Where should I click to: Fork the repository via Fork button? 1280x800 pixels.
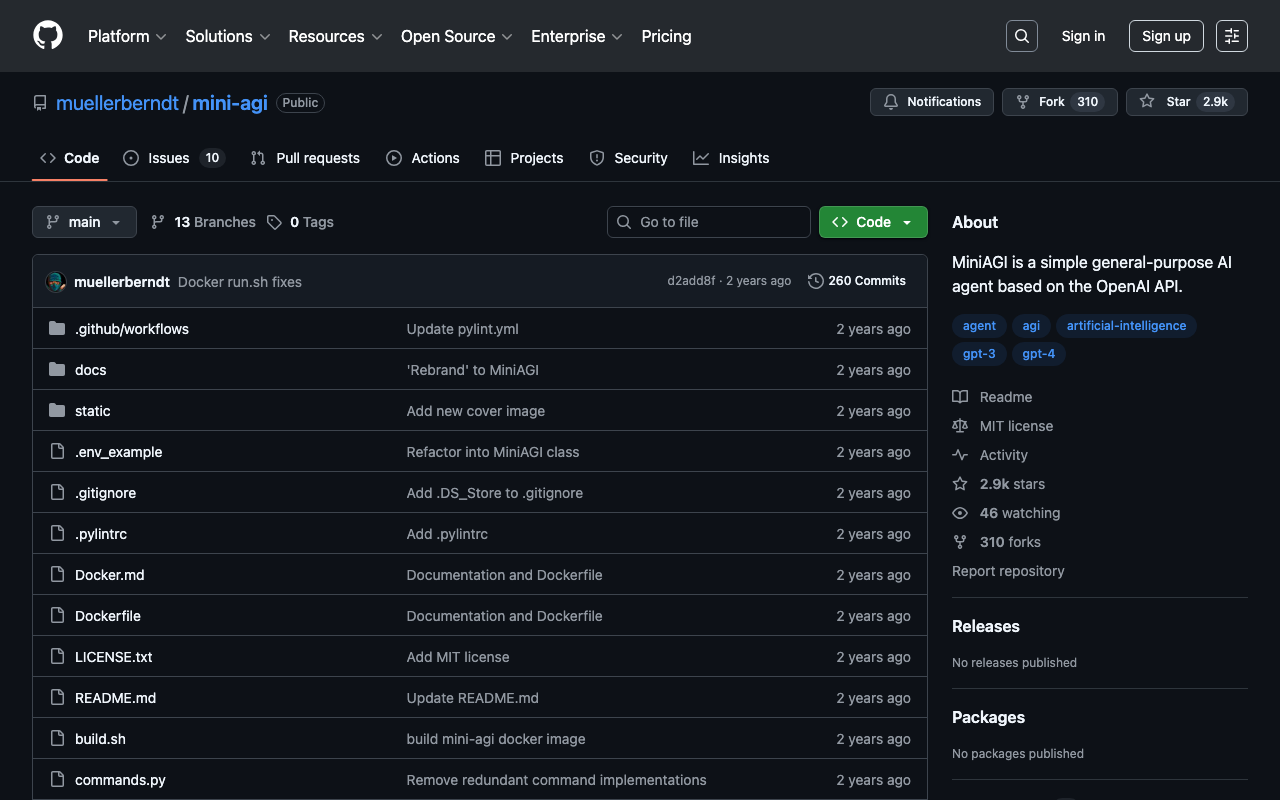pos(1051,102)
